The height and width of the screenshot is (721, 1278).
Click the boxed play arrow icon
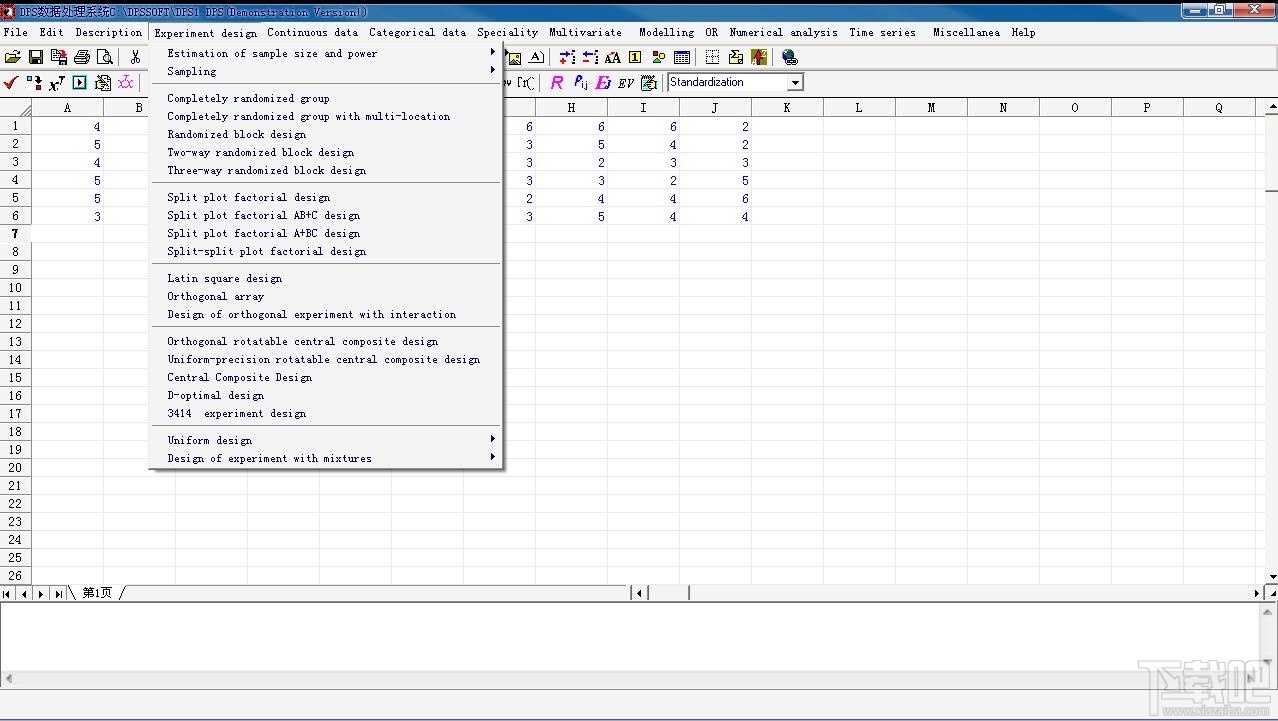[x=80, y=83]
